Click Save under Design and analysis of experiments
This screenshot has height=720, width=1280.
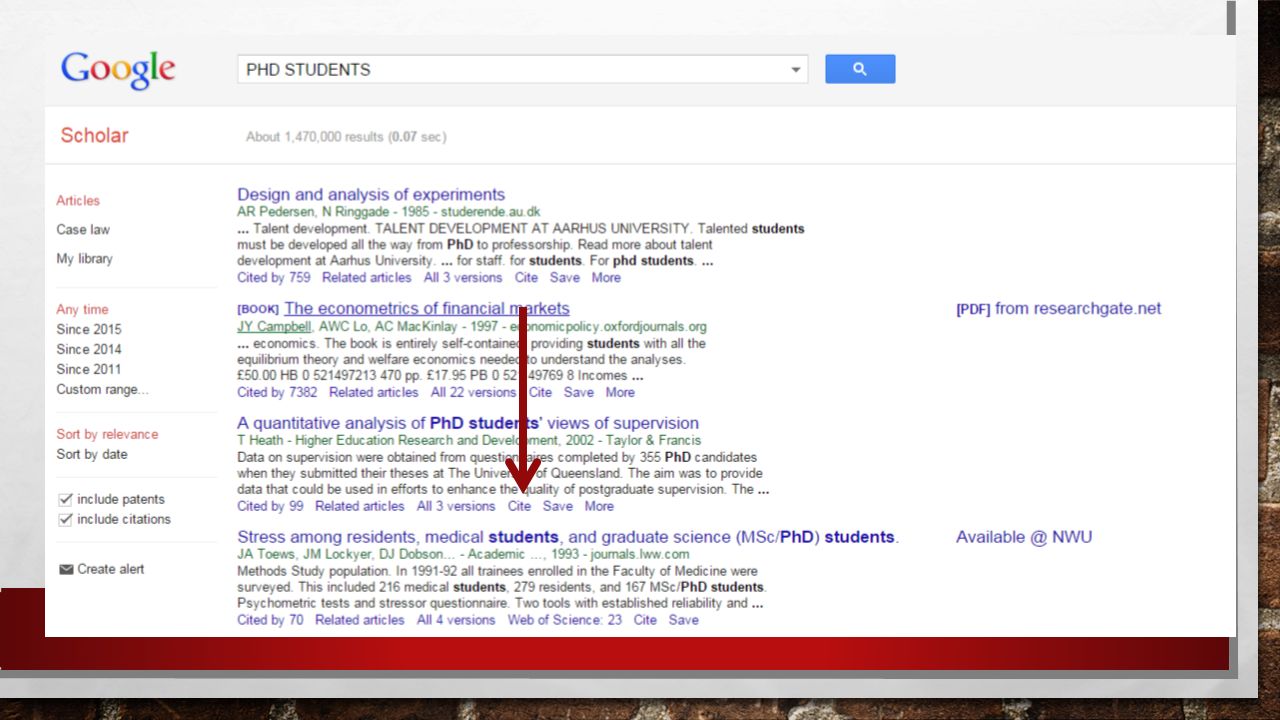564,277
